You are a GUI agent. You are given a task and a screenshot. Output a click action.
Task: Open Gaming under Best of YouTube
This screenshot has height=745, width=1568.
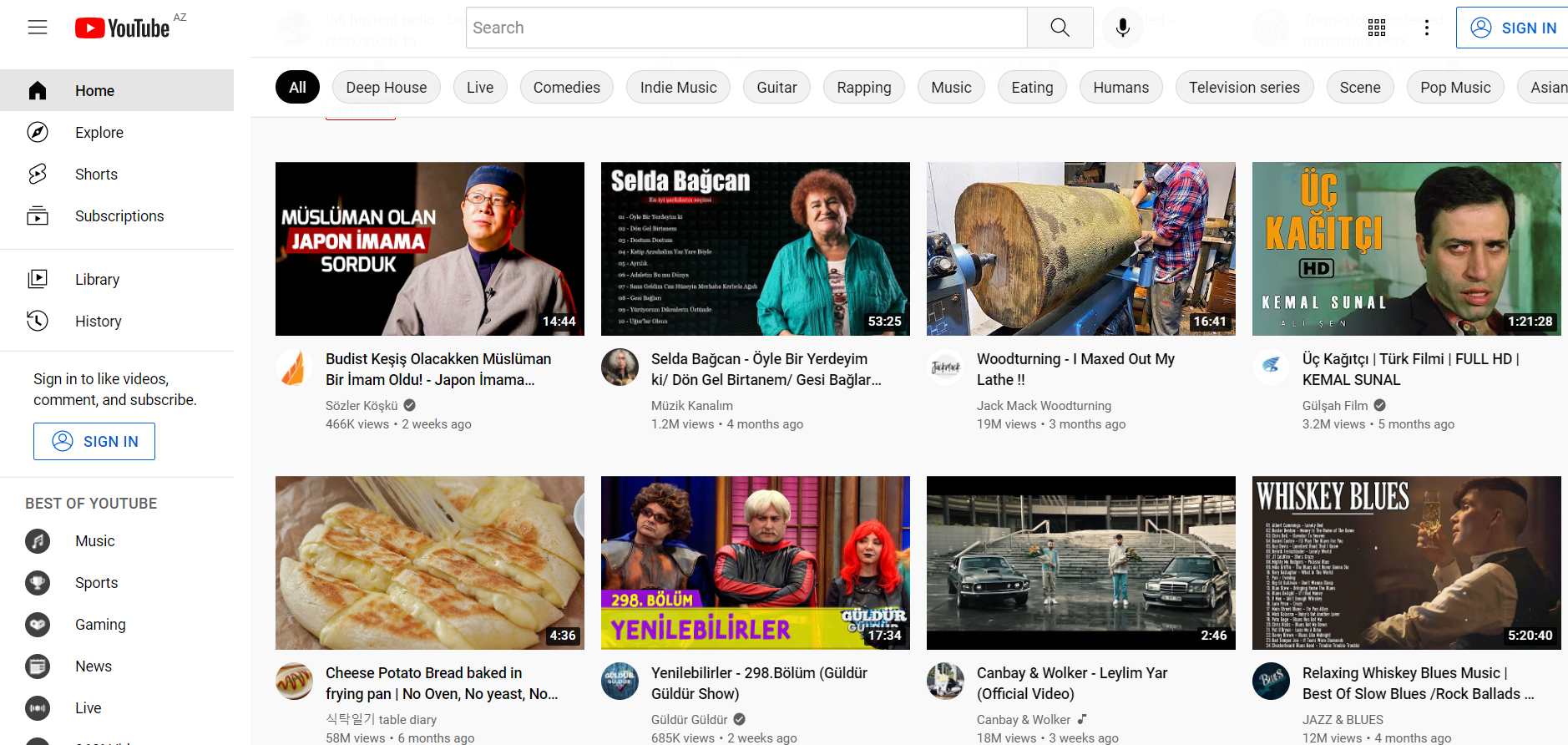click(117, 625)
